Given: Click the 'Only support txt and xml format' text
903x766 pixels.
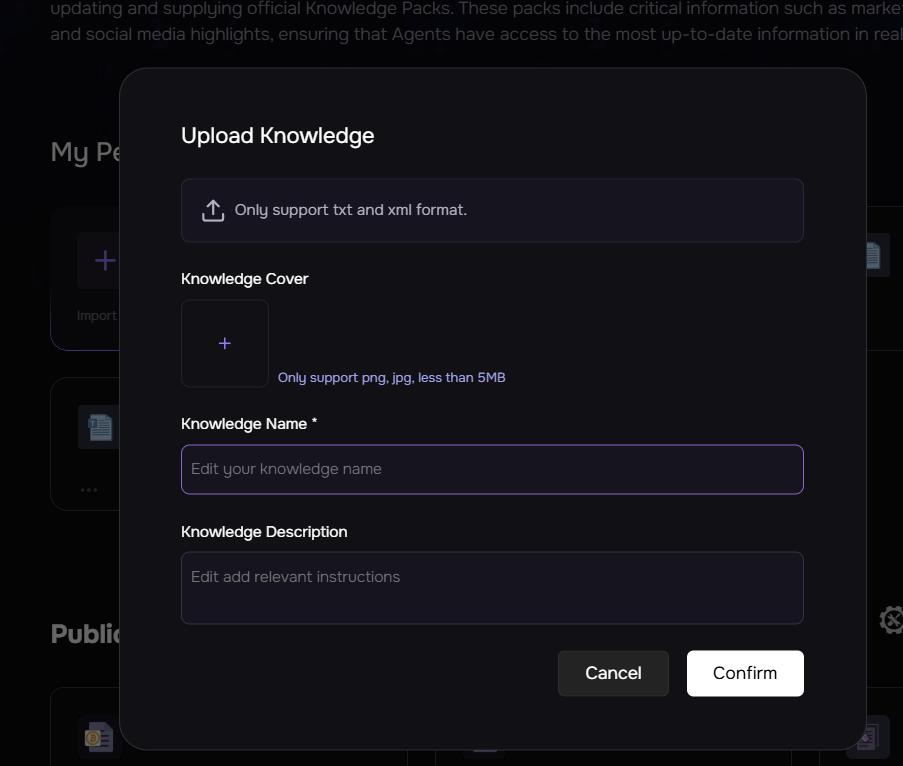Looking at the screenshot, I should [x=351, y=210].
